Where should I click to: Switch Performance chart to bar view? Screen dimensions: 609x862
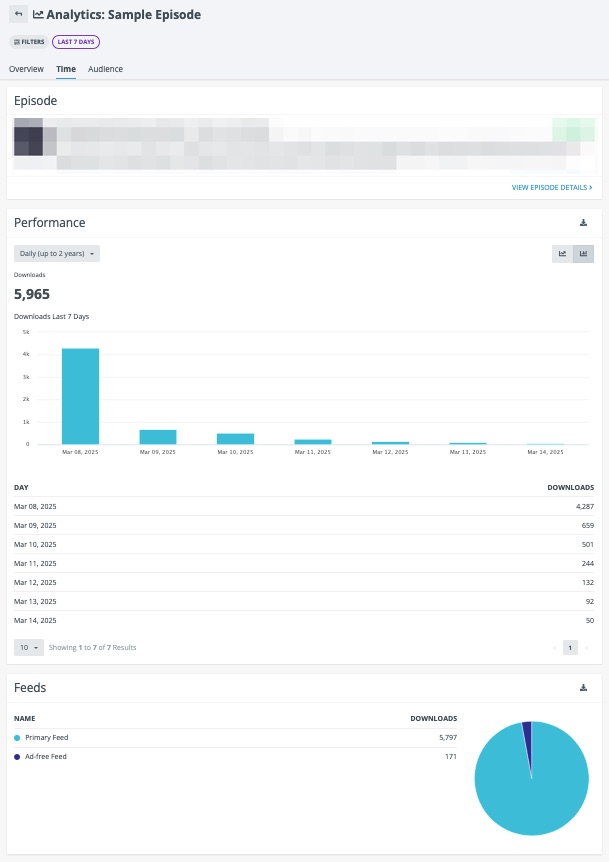583,253
